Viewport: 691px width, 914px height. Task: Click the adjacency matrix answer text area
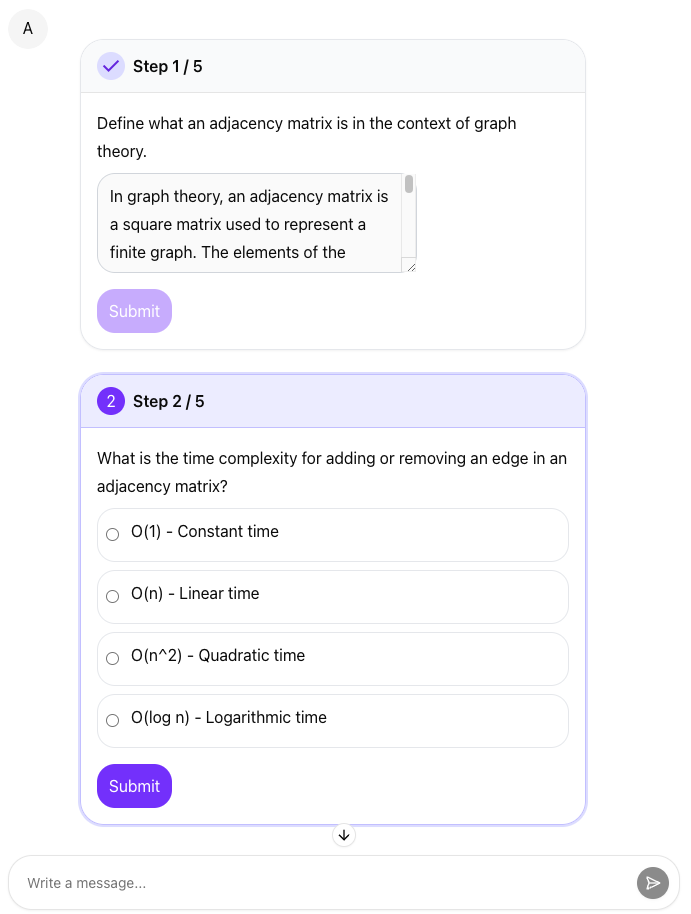click(x=257, y=223)
